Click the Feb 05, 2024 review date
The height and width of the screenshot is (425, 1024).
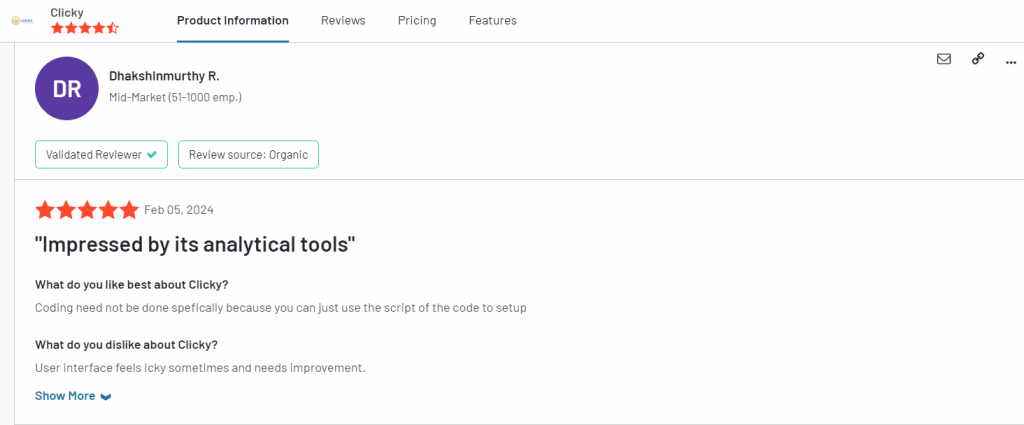[x=179, y=210]
